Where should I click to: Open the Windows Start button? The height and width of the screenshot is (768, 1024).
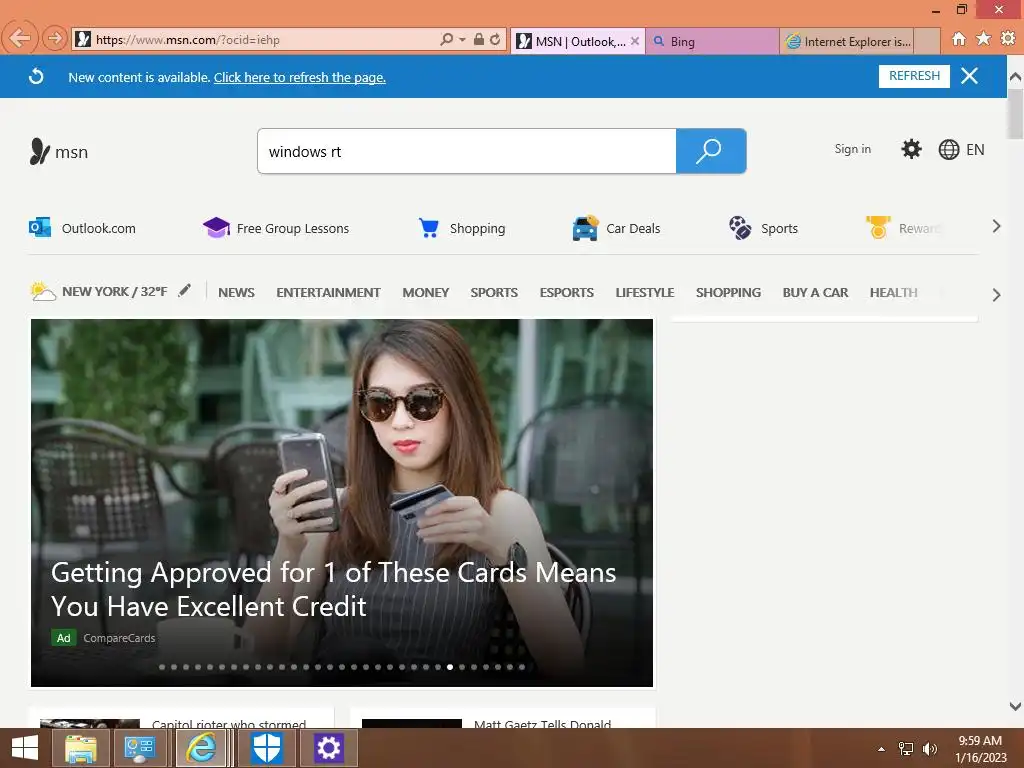[x=25, y=748]
